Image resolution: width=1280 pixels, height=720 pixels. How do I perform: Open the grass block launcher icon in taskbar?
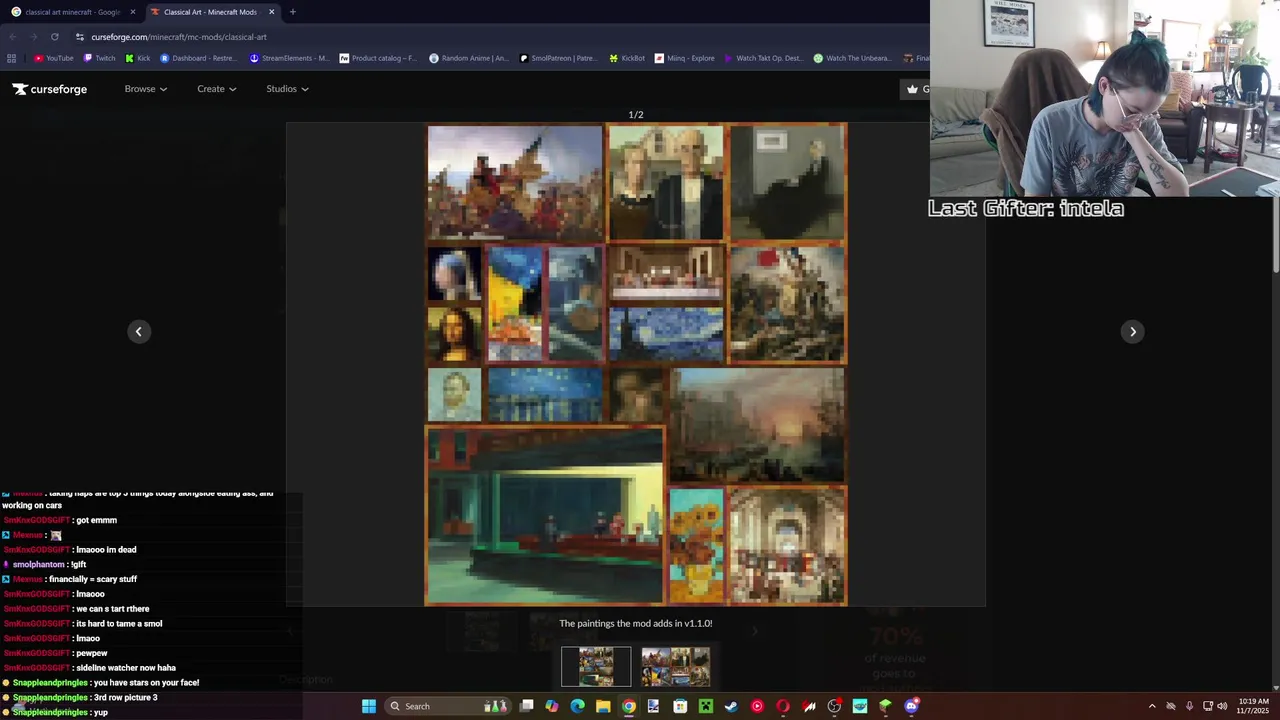(885, 706)
